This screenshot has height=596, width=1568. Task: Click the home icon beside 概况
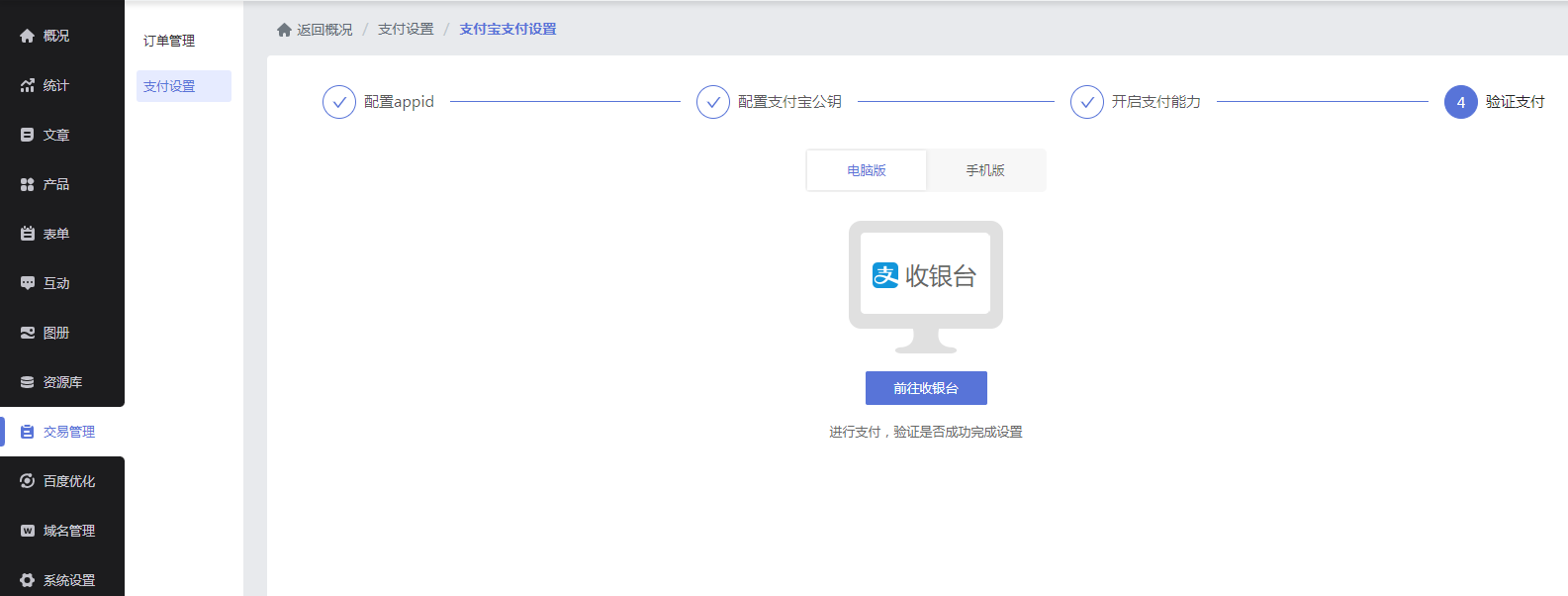pos(27,36)
